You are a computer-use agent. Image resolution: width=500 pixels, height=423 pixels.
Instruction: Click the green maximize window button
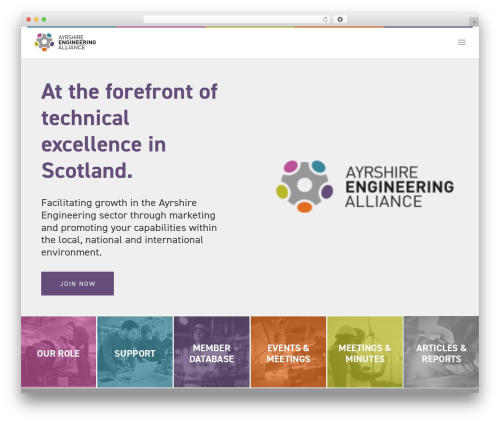(x=44, y=20)
